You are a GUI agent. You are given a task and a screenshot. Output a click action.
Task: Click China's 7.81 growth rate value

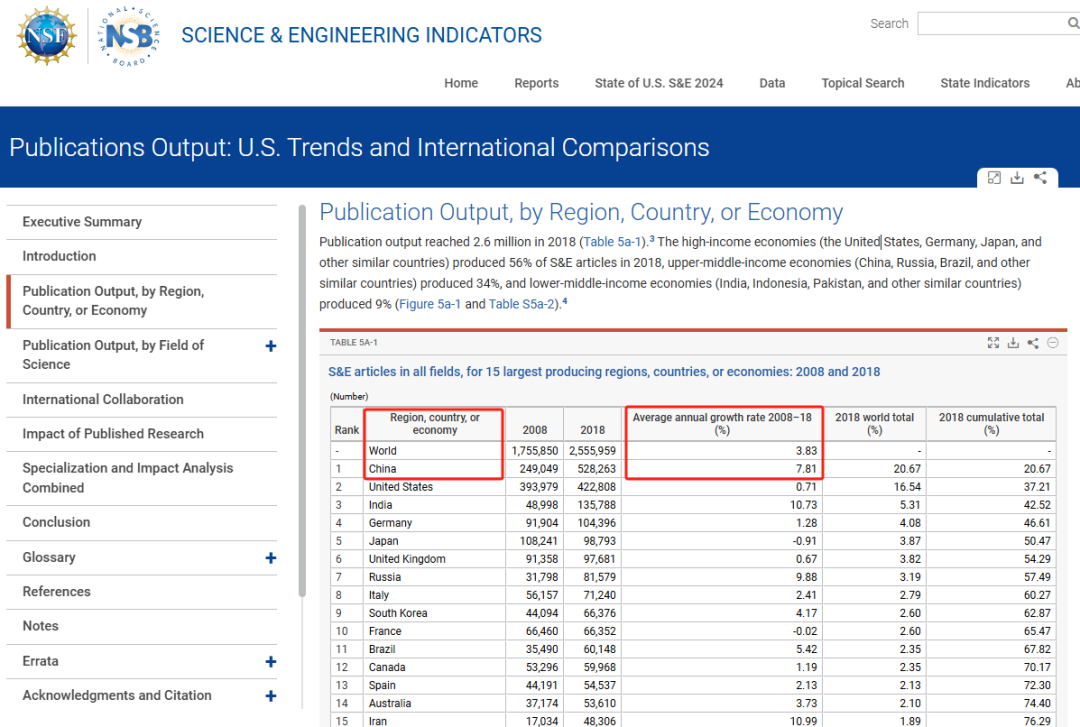806,469
